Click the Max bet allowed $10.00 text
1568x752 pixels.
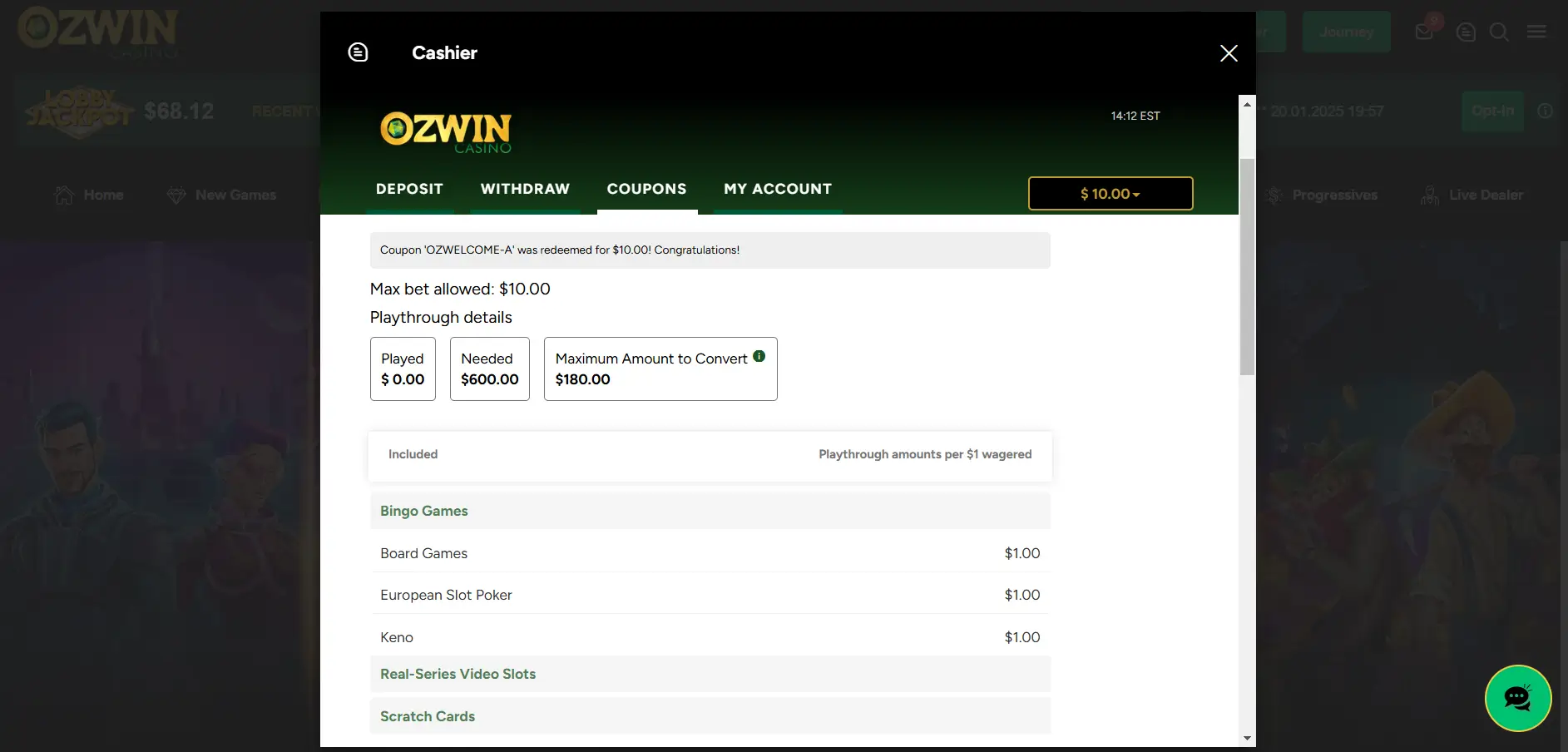(x=460, y=289)
